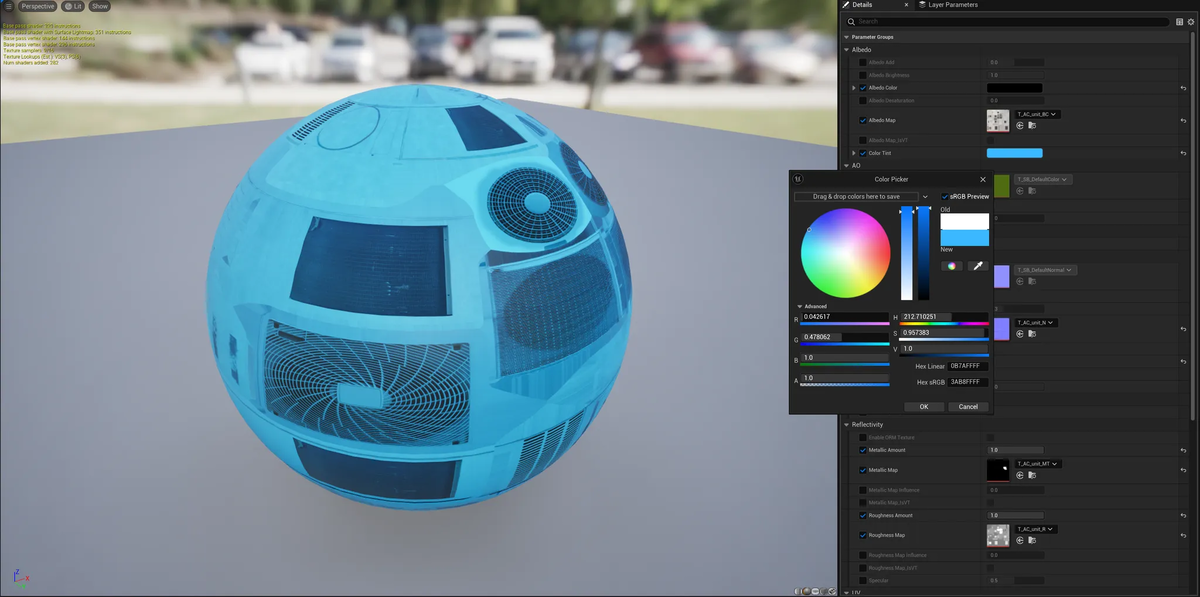Image resolution: width=1200 pixels, height=597 pixels.
Task: Reset Roughness Map to default
Action: pyautogui.click(x=1183, y=535)
